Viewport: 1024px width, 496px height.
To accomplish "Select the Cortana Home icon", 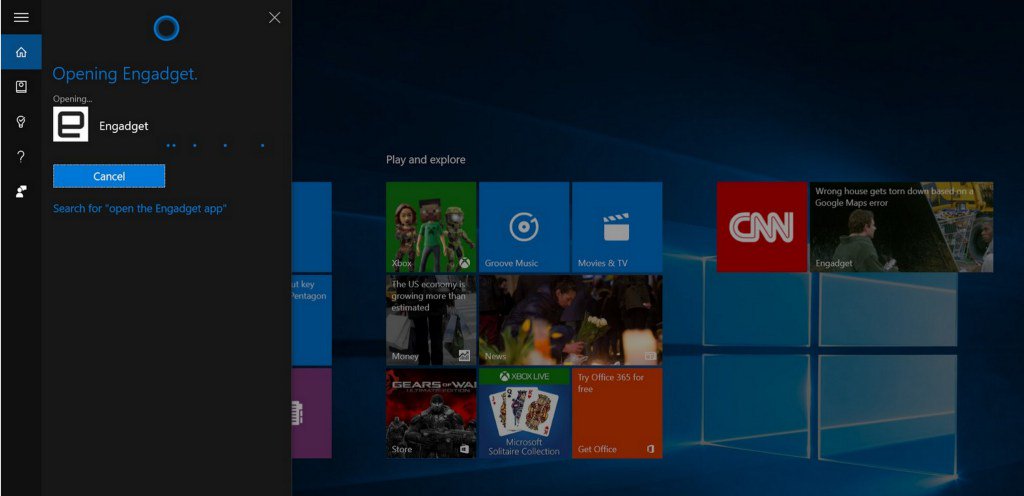I will pos(21,52).
